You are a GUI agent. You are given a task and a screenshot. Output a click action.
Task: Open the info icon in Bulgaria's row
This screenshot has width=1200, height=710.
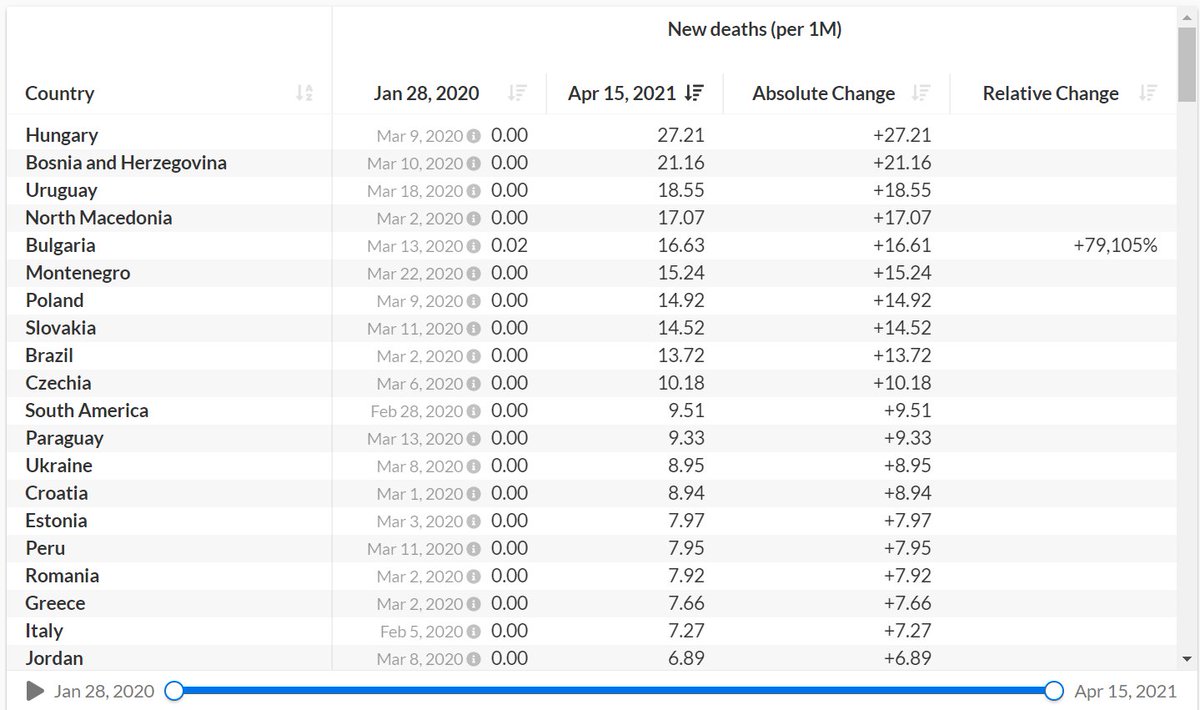(473, 246)
